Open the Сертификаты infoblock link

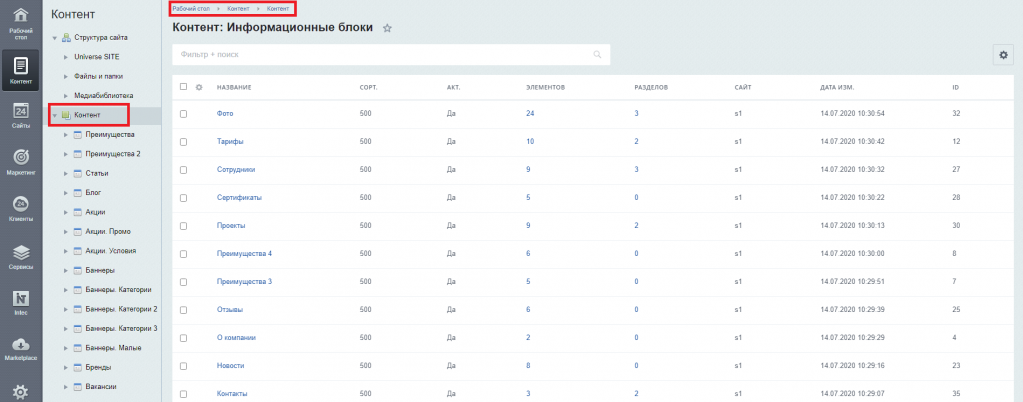pyautogui.click(x=239, y=198)
